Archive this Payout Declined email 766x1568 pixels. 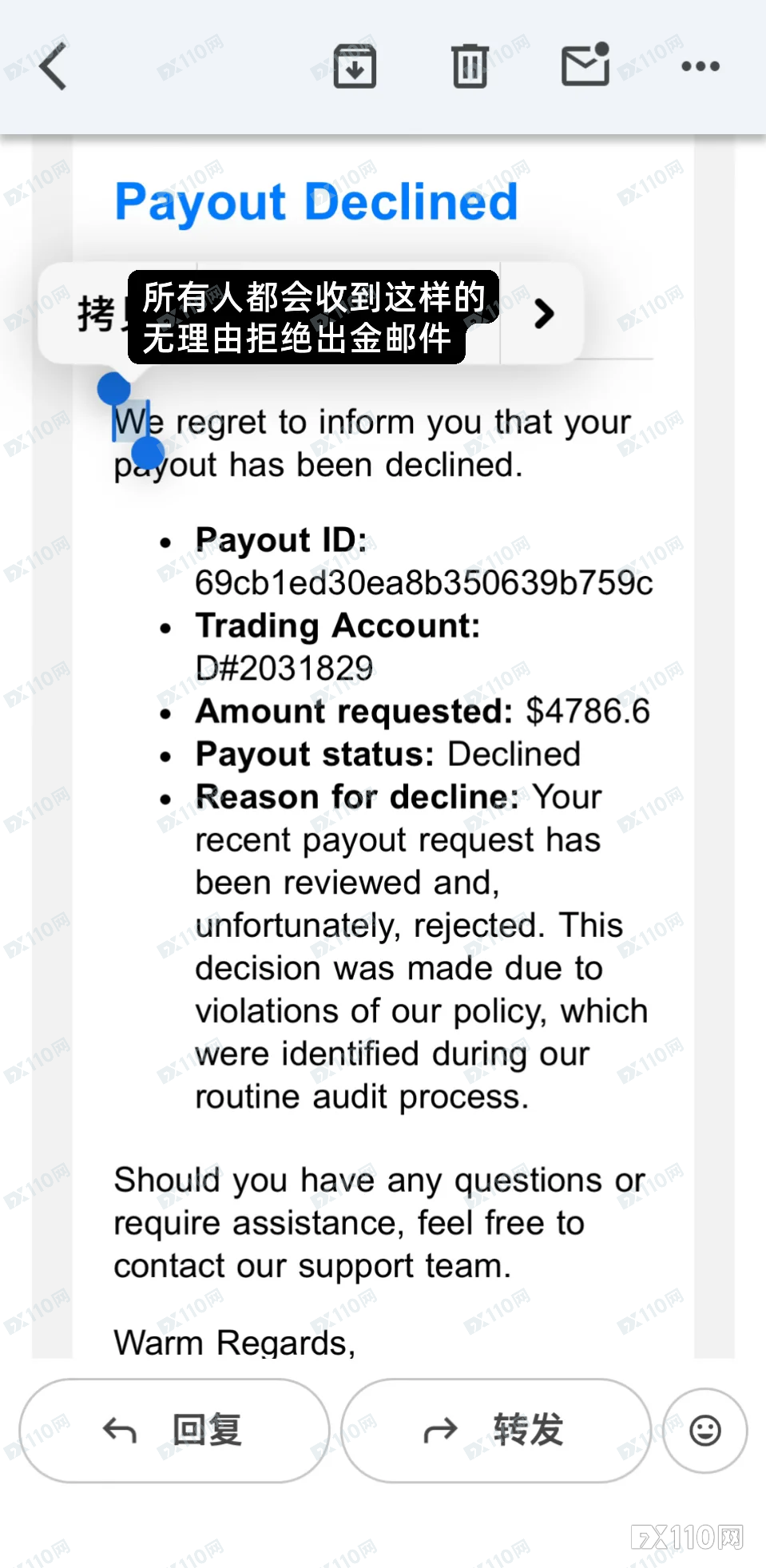point(355,66)
